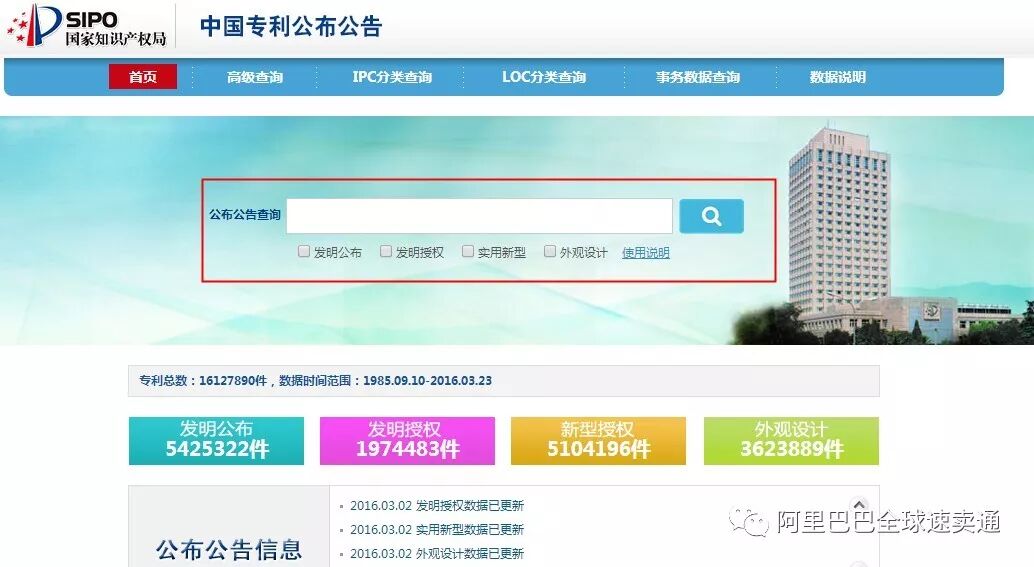The height and width of the screenshot is (567, 1034).
Task: Open 2016.03.02 发明授权数据已更新 notice
Action: click(437, 506)
